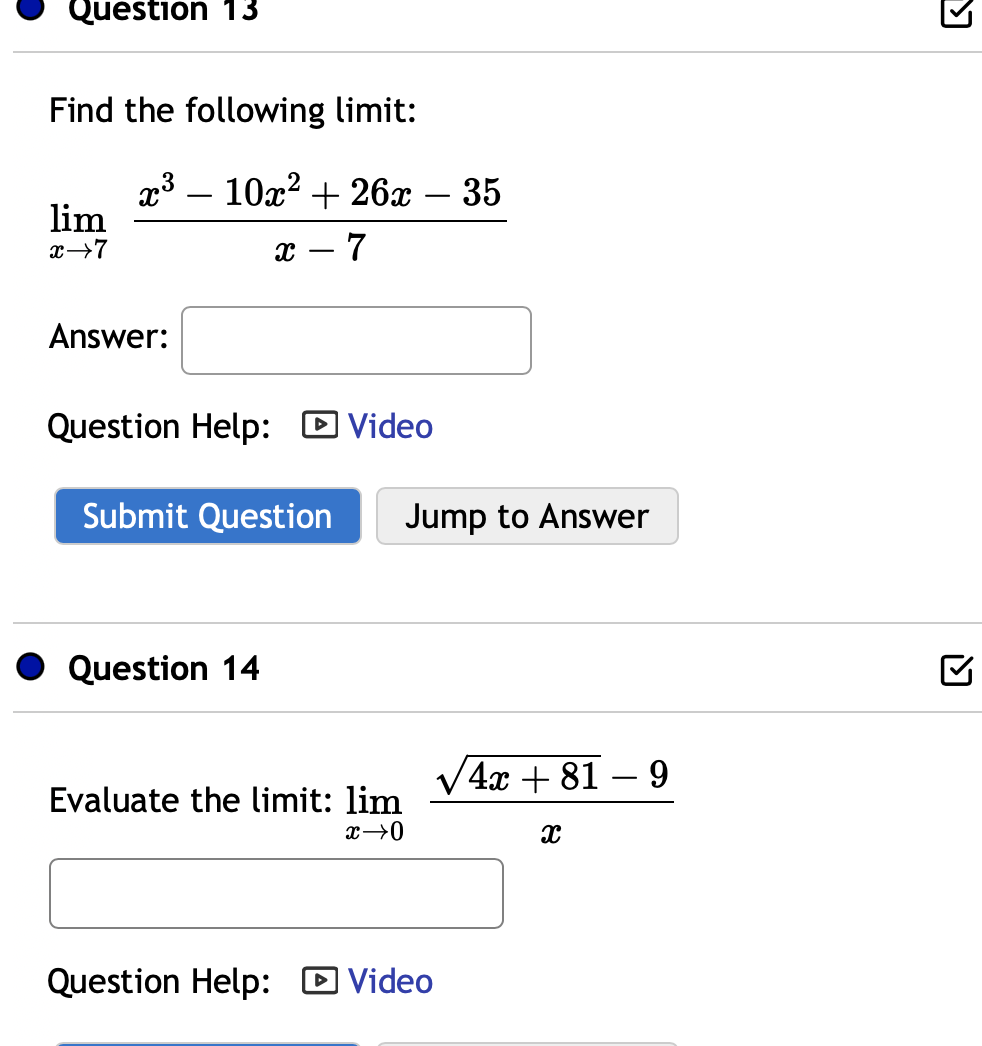Click the blue status dot next to Question 13

click(29, 10)
